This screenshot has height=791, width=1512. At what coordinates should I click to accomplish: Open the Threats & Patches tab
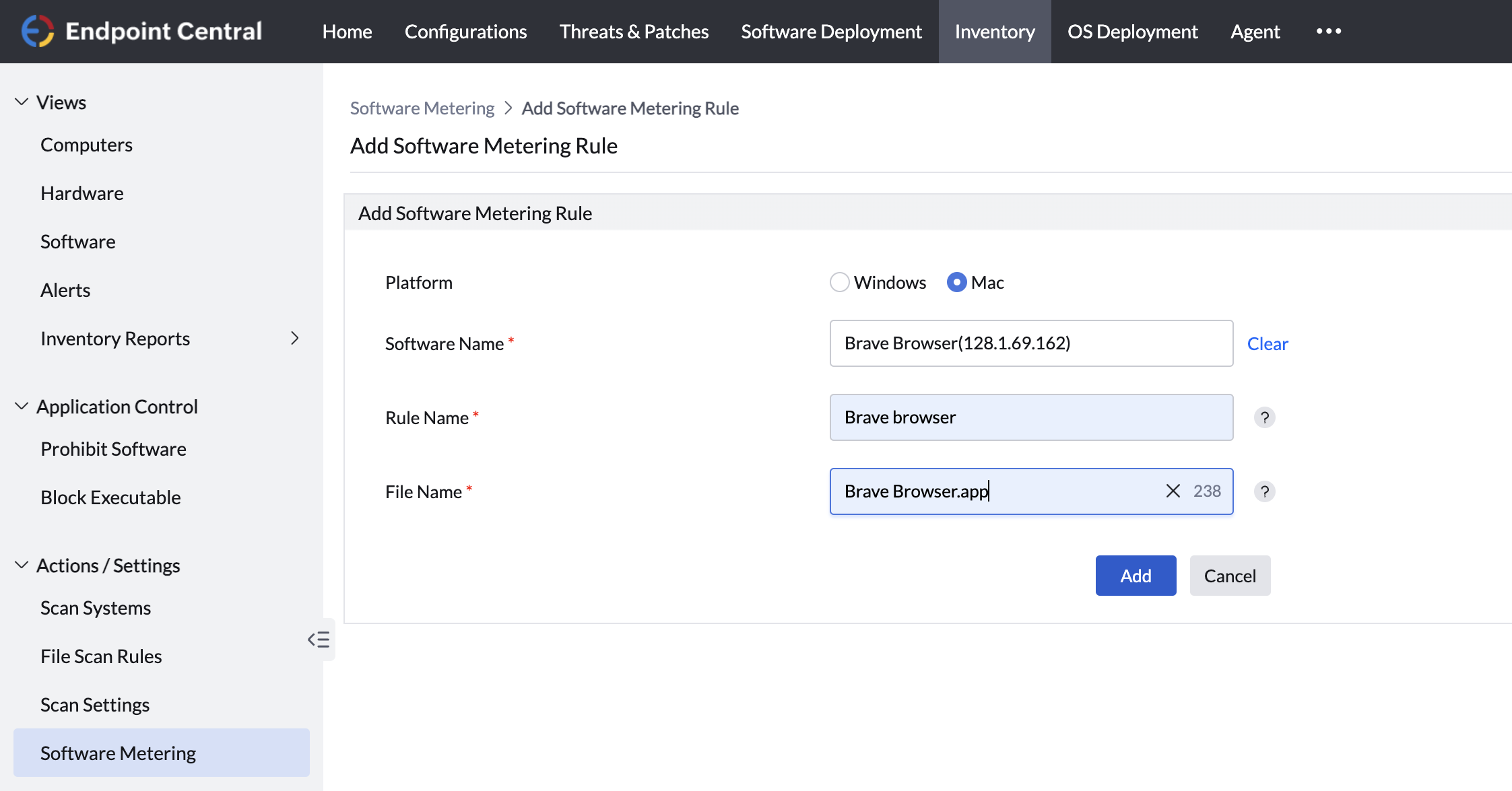click(x=633, y=31)
